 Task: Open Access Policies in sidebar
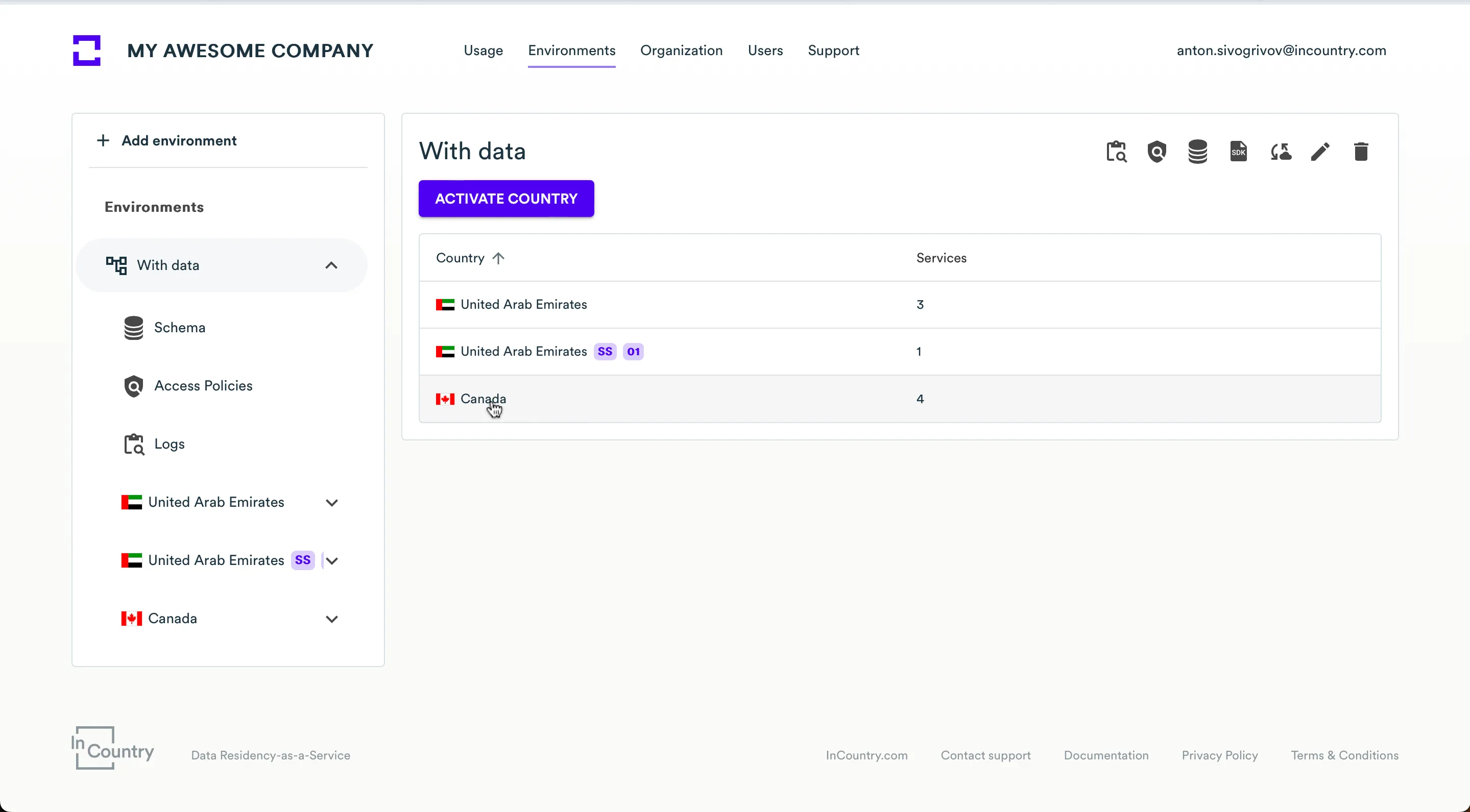tap(203, 386)
